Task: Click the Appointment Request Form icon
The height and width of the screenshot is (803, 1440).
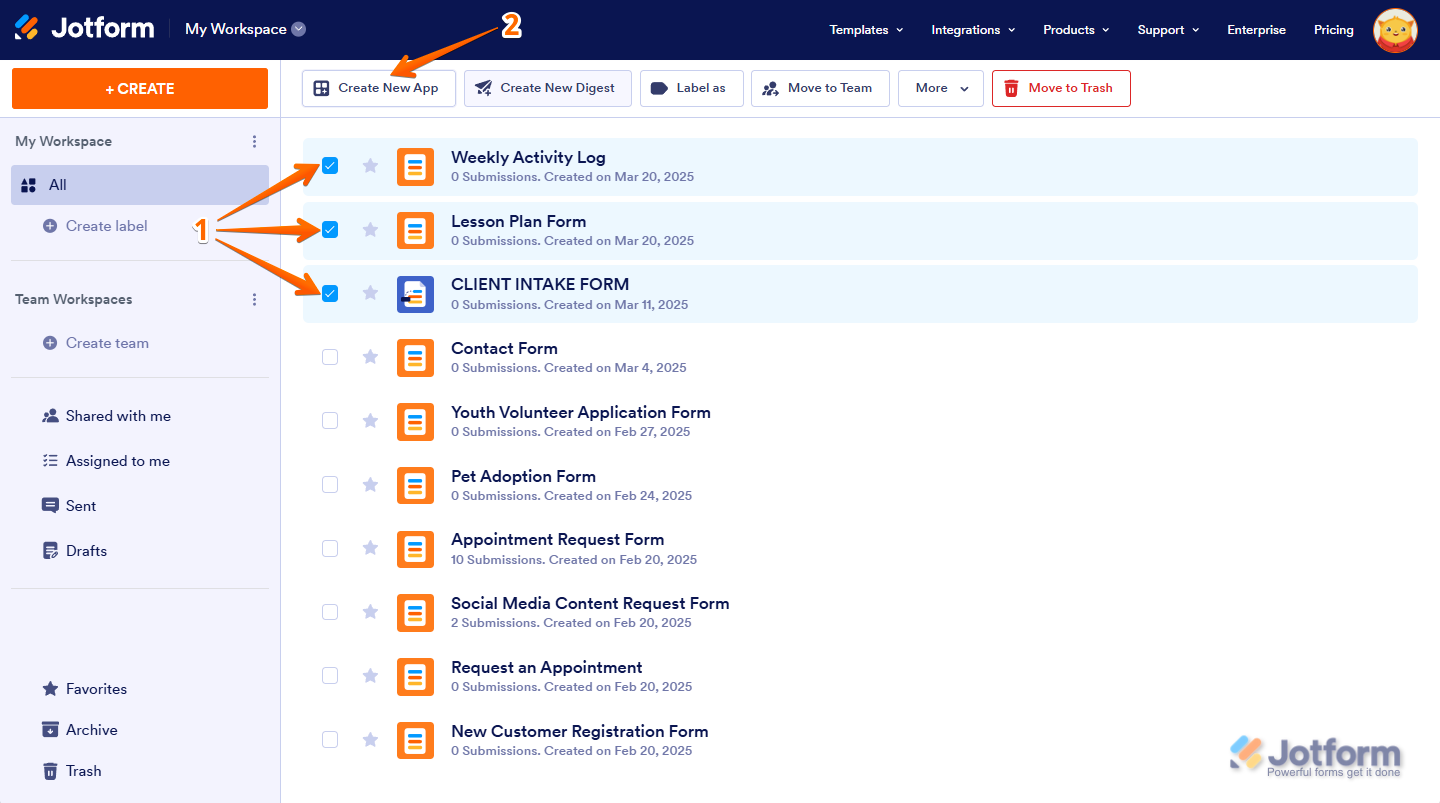Action: (x=415, y=549)
